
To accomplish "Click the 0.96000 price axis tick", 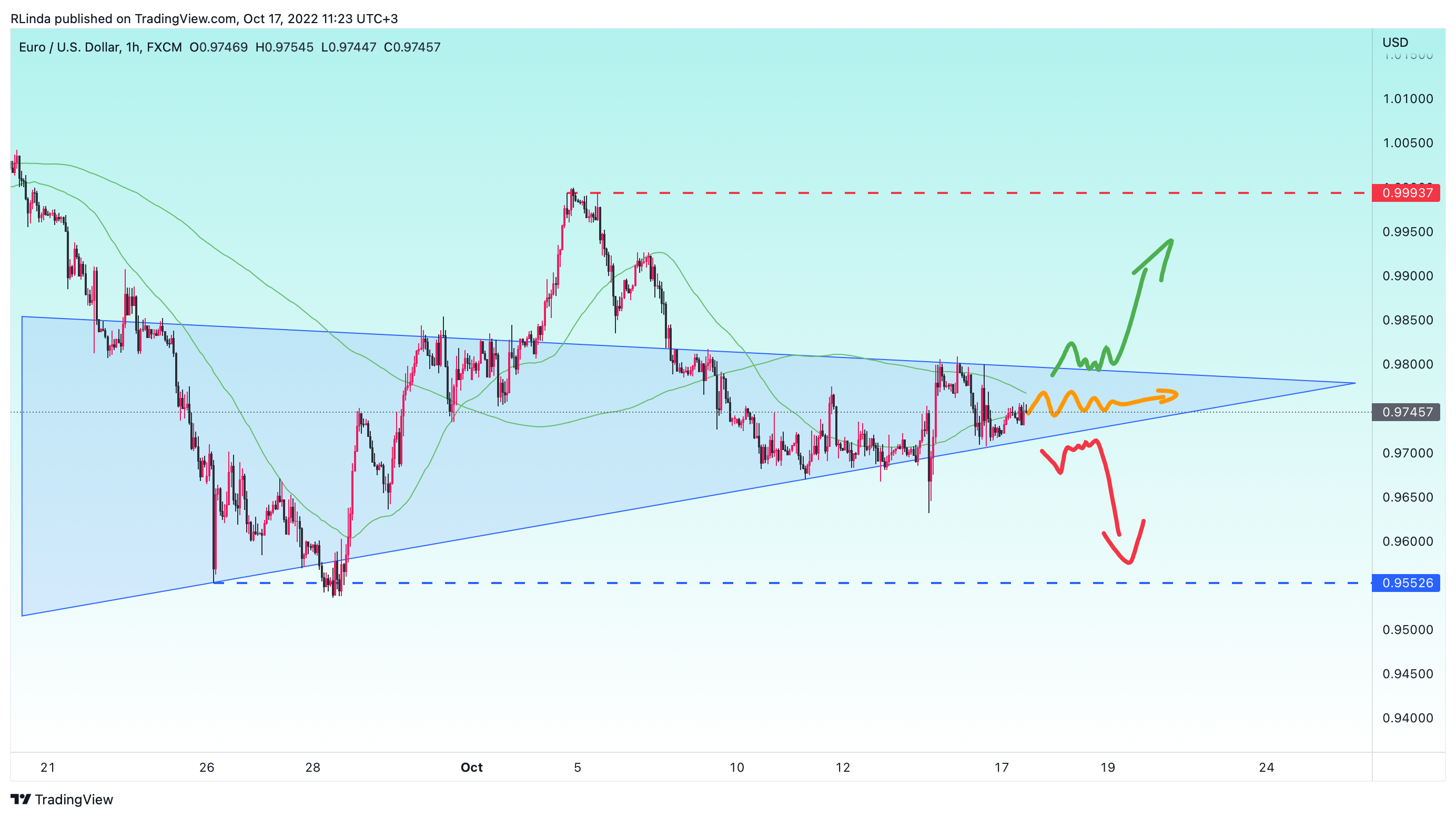I will tap(1408, 541).
